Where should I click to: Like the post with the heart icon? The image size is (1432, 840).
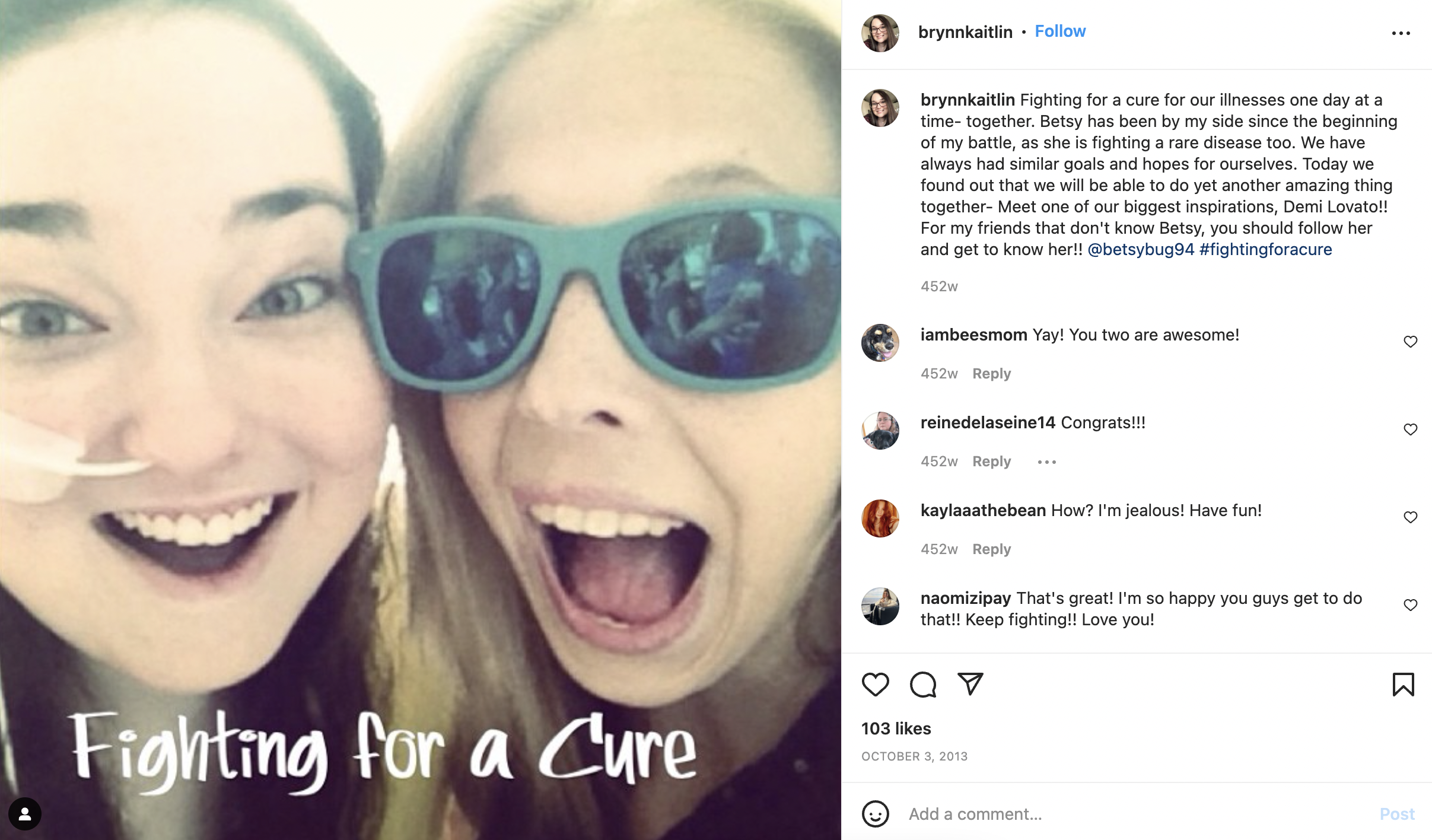875,685
